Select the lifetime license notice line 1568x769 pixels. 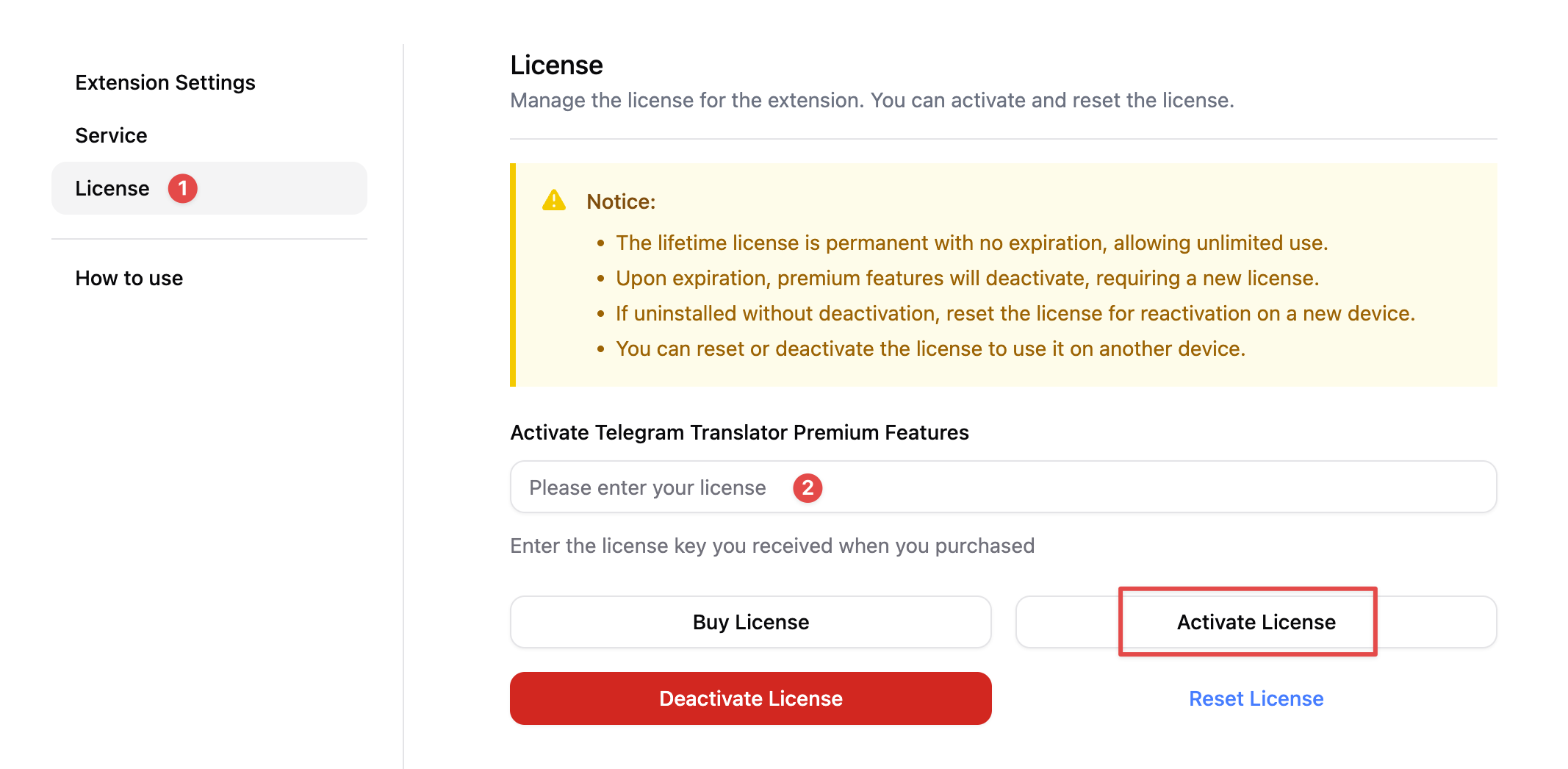971,243
